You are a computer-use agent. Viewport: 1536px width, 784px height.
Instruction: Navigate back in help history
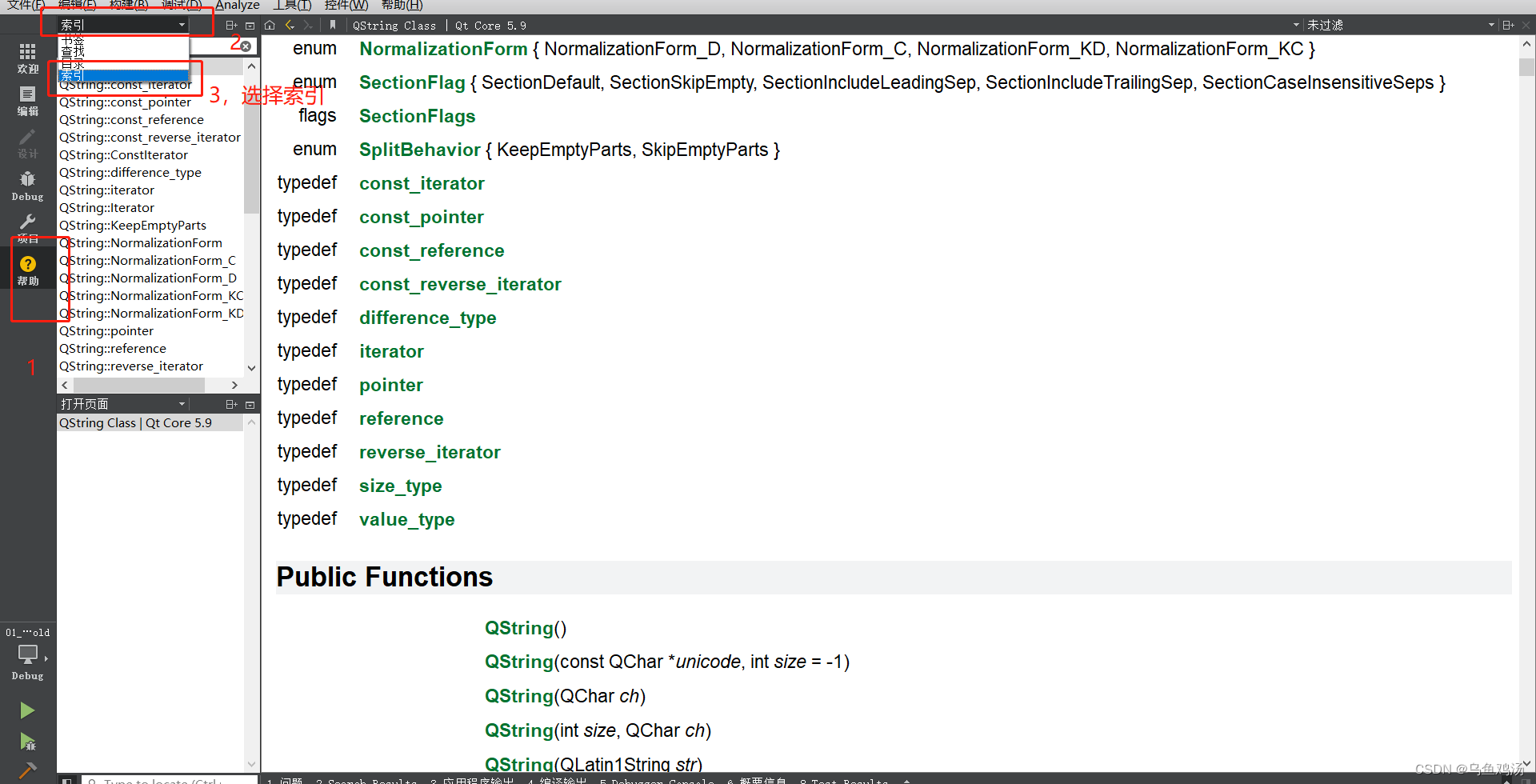coord(290,26)
